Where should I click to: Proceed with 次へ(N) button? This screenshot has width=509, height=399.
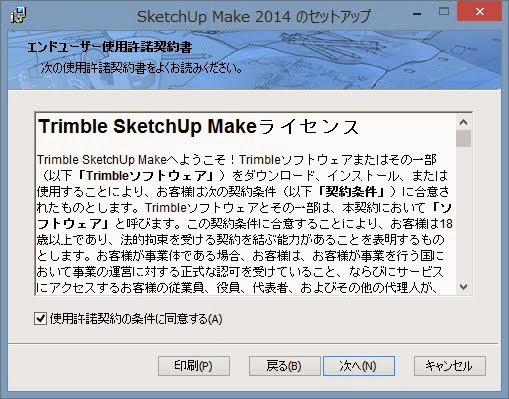[x=359, y=366]
